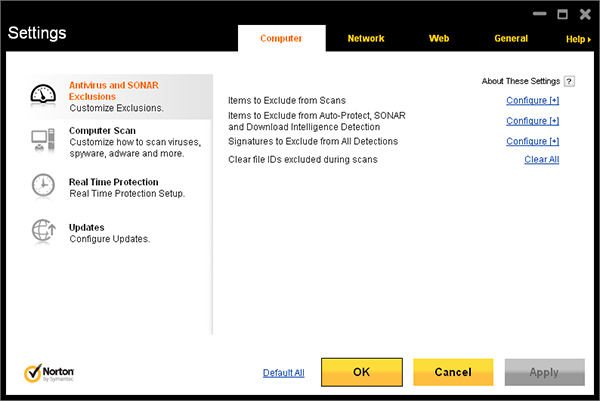Viewport: 600px width, 401px height.
Task: Click 'Signatures to Exclude from All Detections' text
Action: (x=313, y=141)
